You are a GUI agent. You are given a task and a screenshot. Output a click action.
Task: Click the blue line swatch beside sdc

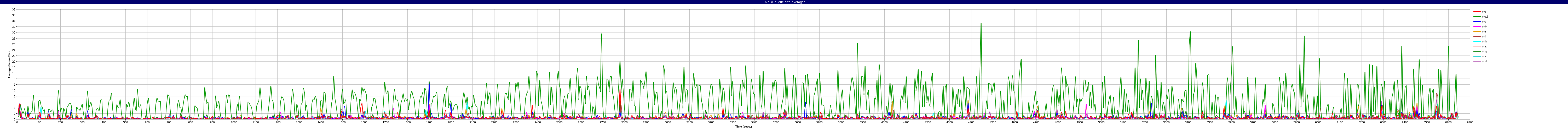[1477, 21]
